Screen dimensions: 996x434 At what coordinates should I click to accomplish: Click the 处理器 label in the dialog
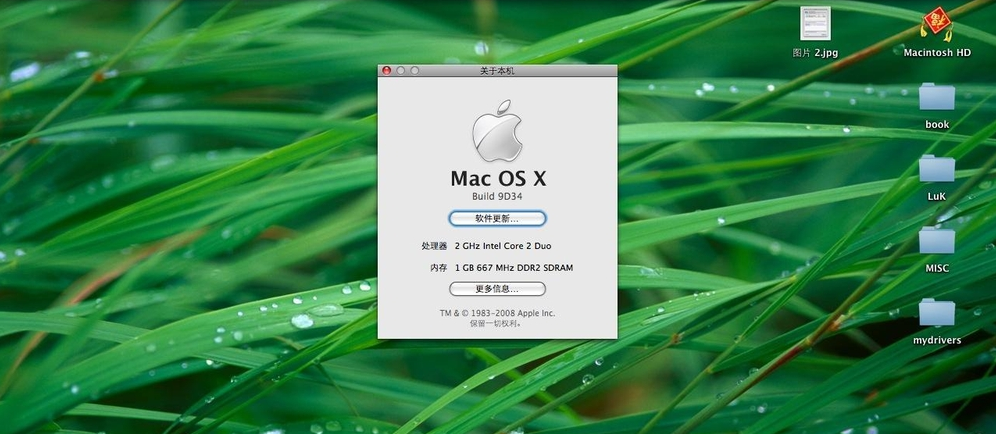coord(435,246)
